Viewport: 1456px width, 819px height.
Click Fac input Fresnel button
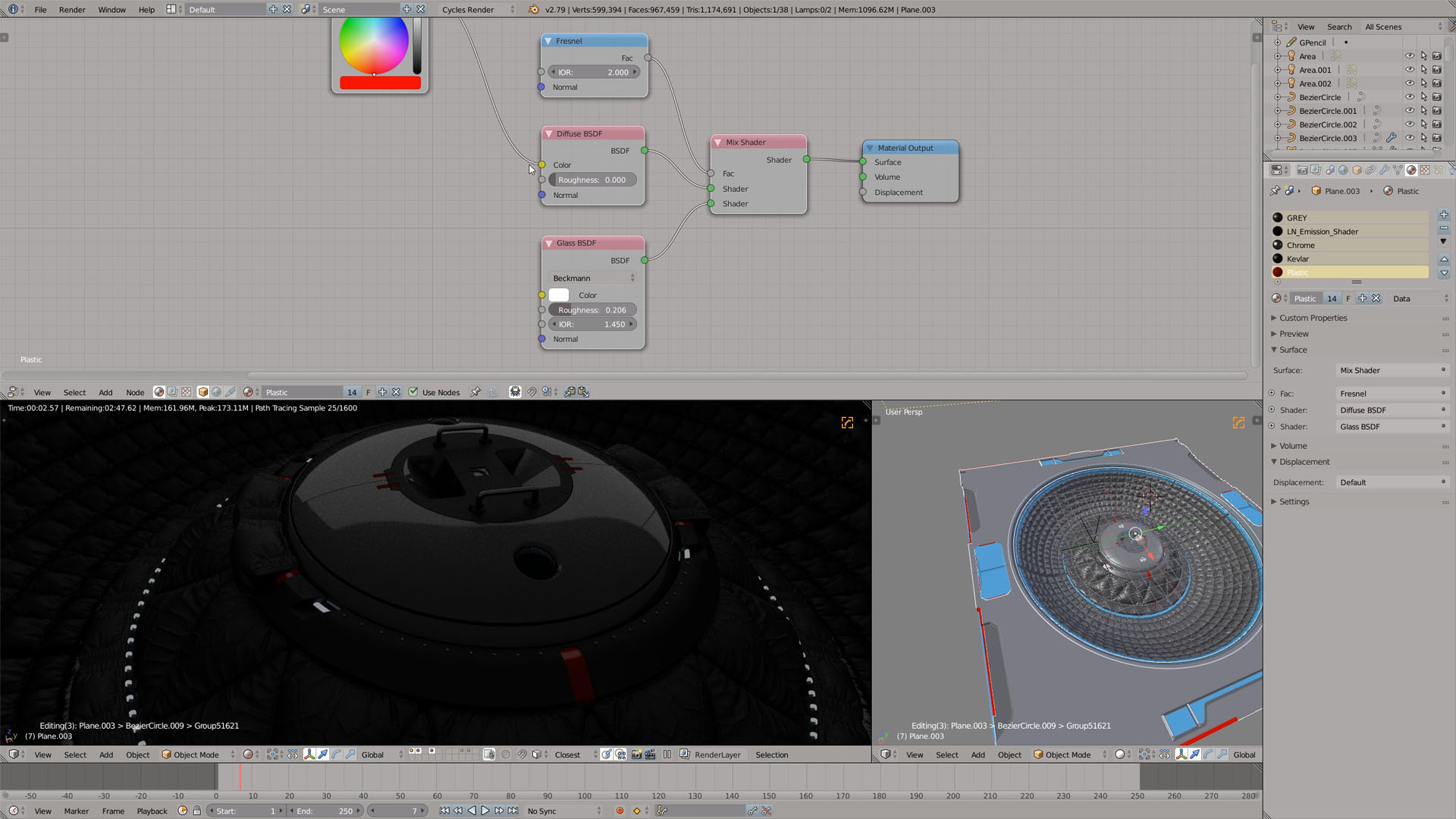[x=1392, y=394]
